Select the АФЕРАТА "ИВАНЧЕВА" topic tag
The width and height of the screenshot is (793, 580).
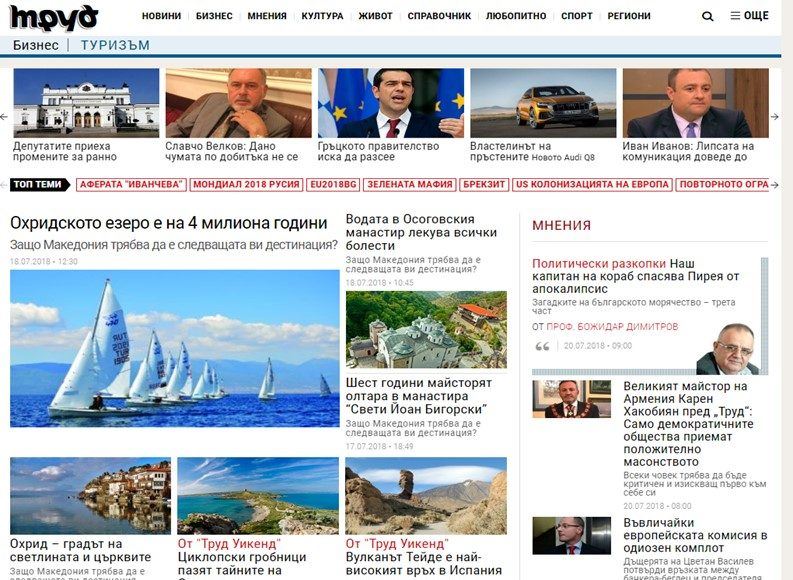131,185
